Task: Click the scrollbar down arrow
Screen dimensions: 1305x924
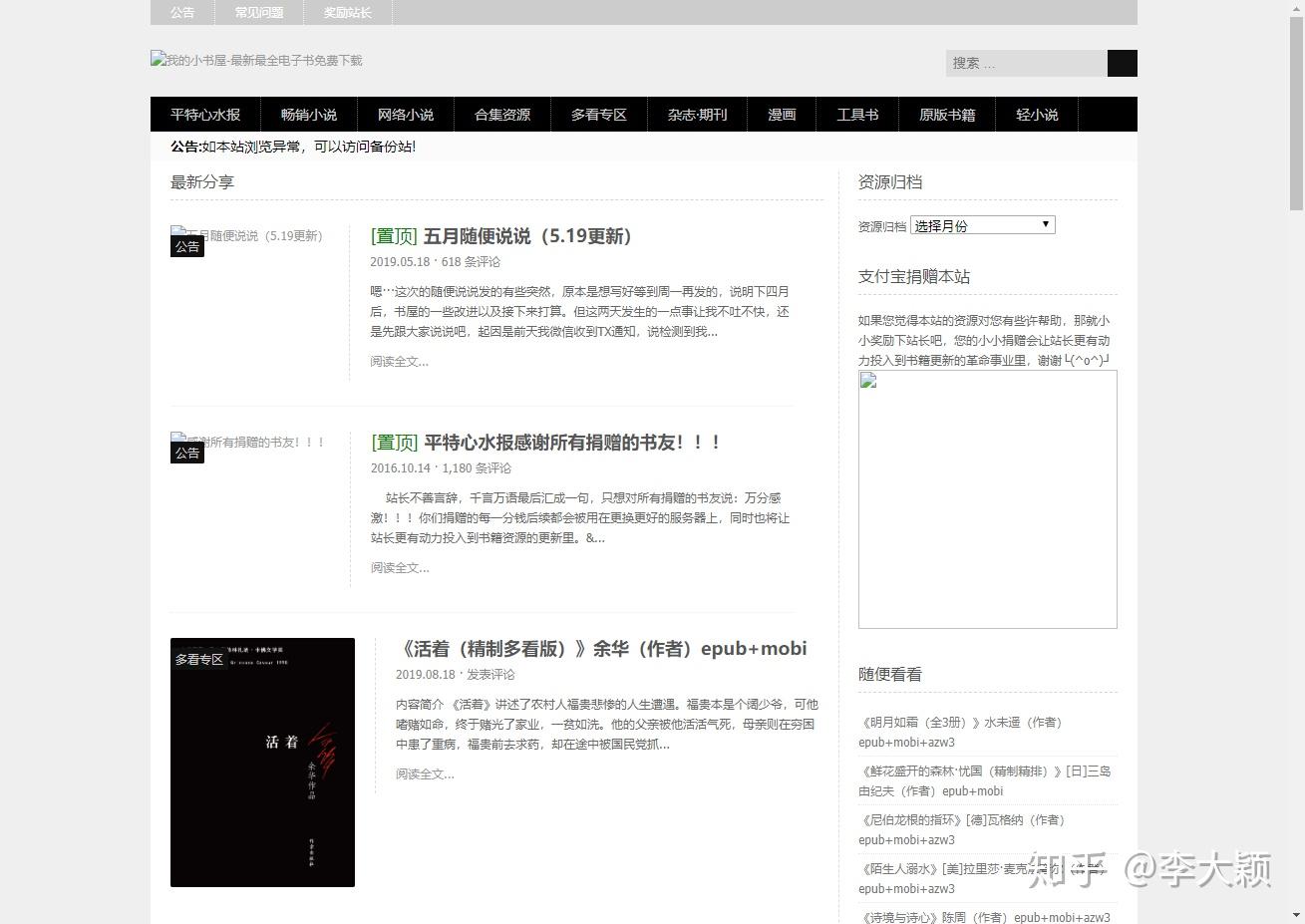Action: [x=1296, y=915]
